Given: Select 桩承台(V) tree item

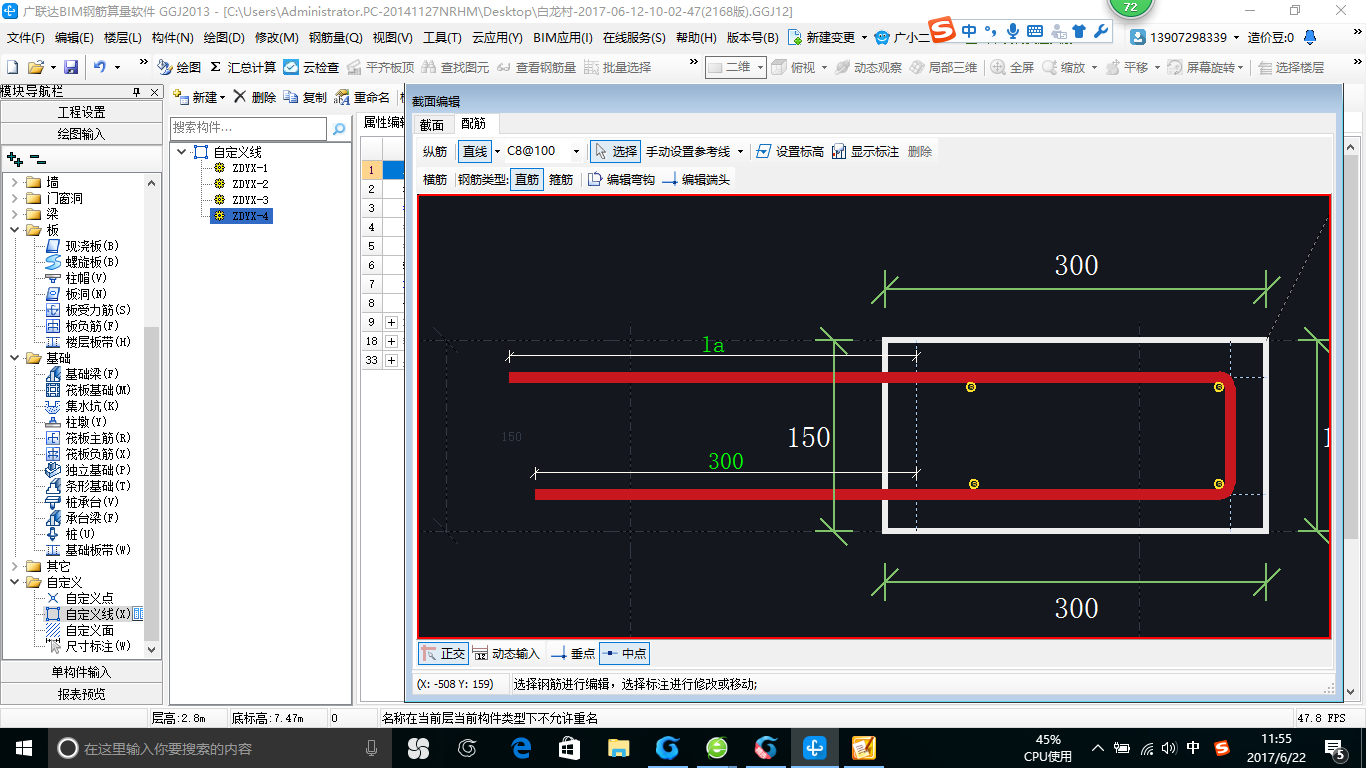Looking at the screenshot, I should coord(83,502).
